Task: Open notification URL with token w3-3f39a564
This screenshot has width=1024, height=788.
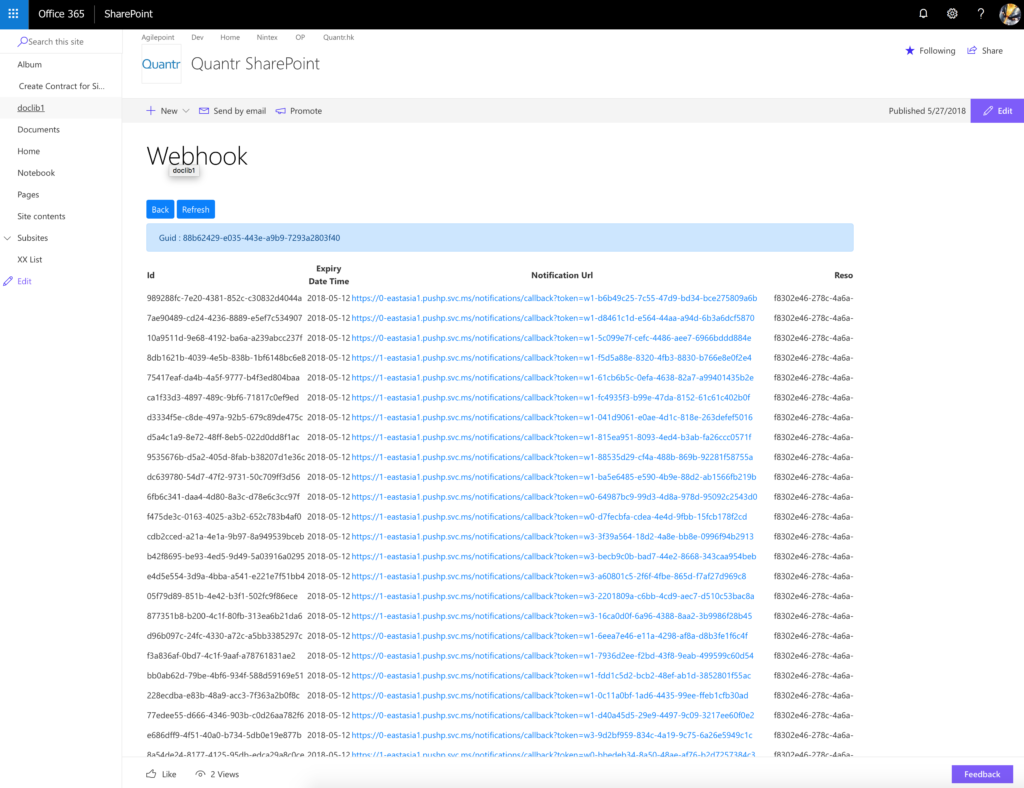Action: tap(552, 537)
